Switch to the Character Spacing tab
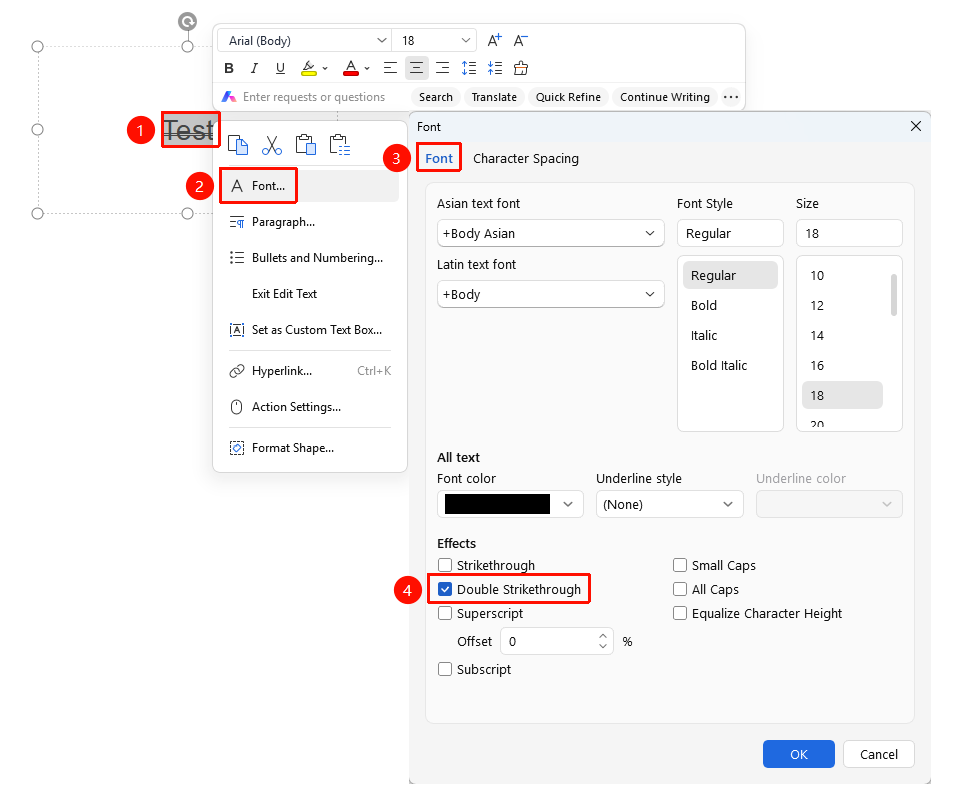Viewport: 956px width, 797px height. [x=526, y=159]
